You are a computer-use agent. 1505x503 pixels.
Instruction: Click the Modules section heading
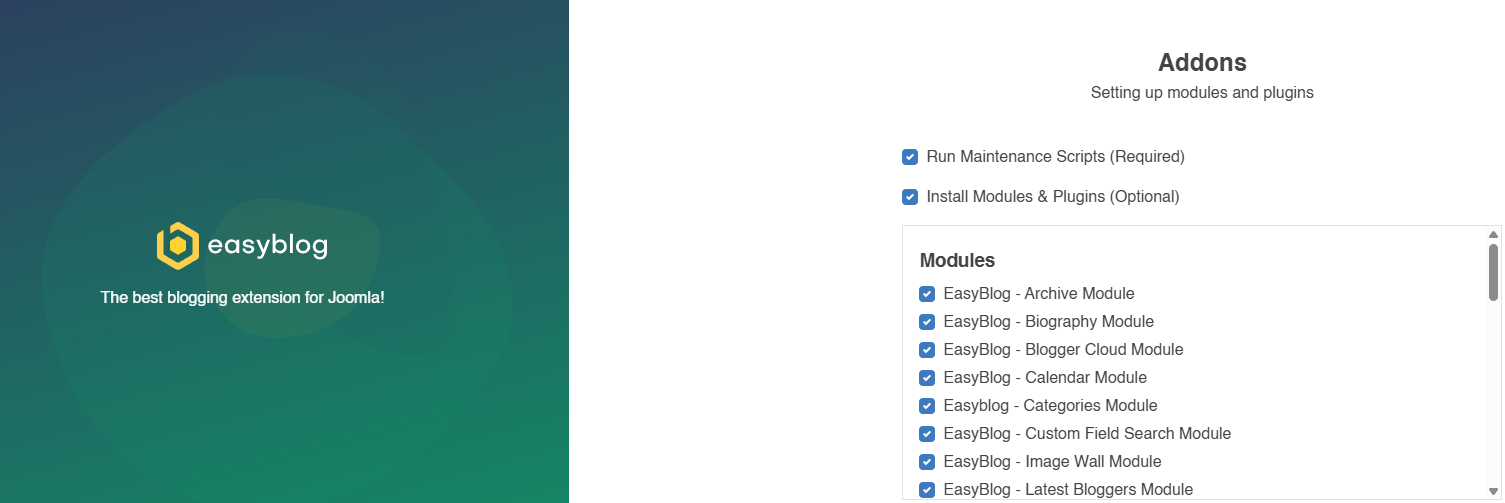(957, 260)
